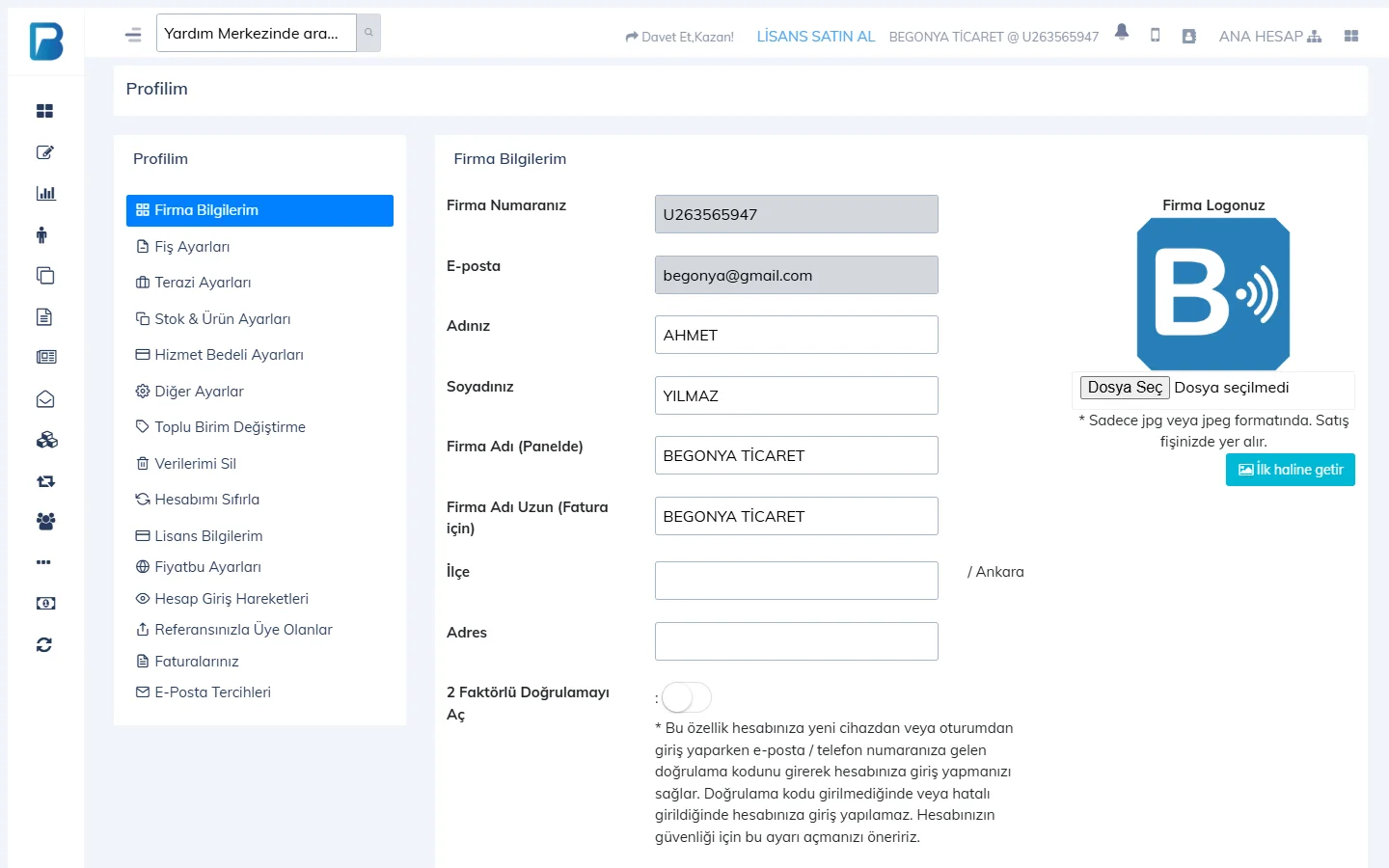Click into the Adınız input field
The image size is (1389, 868).
pyautogui.click(x=797, y=335)
